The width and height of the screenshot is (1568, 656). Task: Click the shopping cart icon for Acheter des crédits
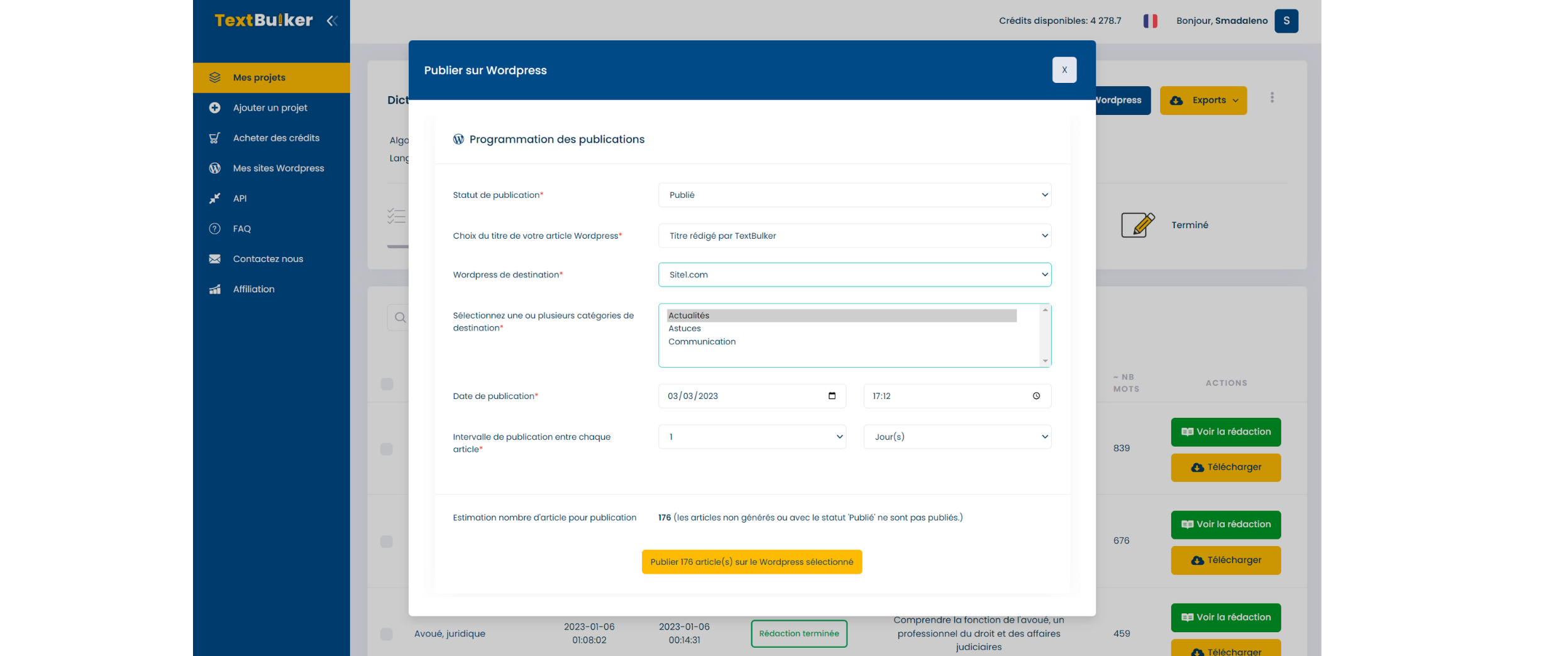coord(214,138)
